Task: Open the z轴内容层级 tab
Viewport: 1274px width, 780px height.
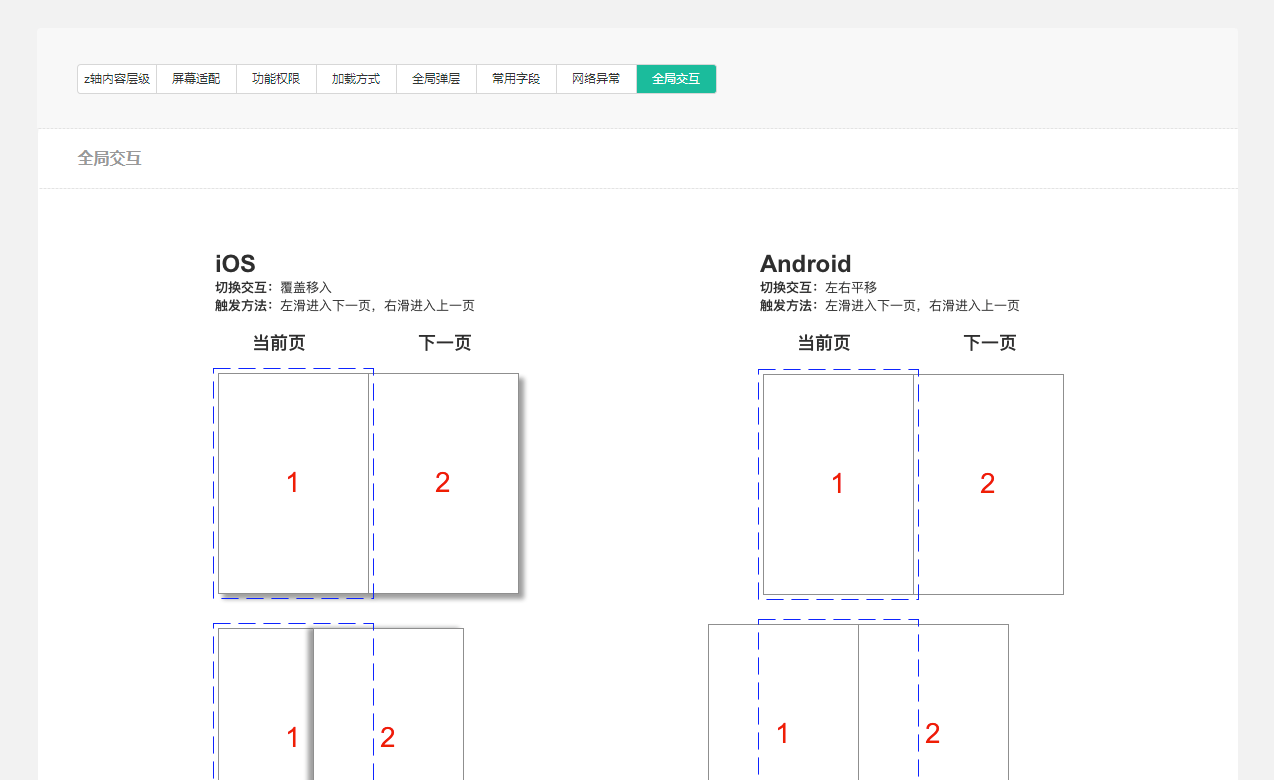Action: 117,79
